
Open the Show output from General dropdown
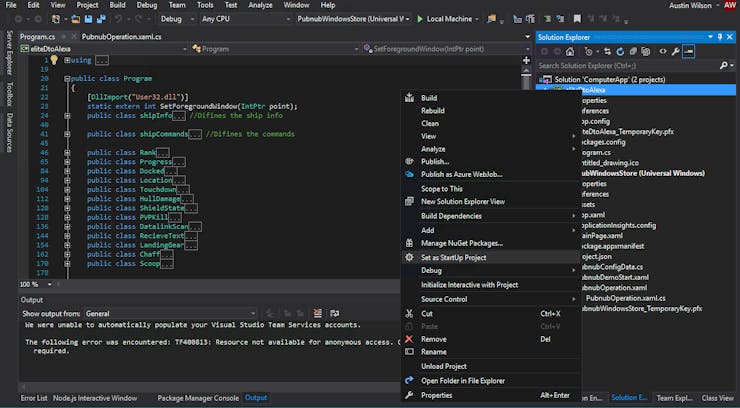(x=170, y=313)
